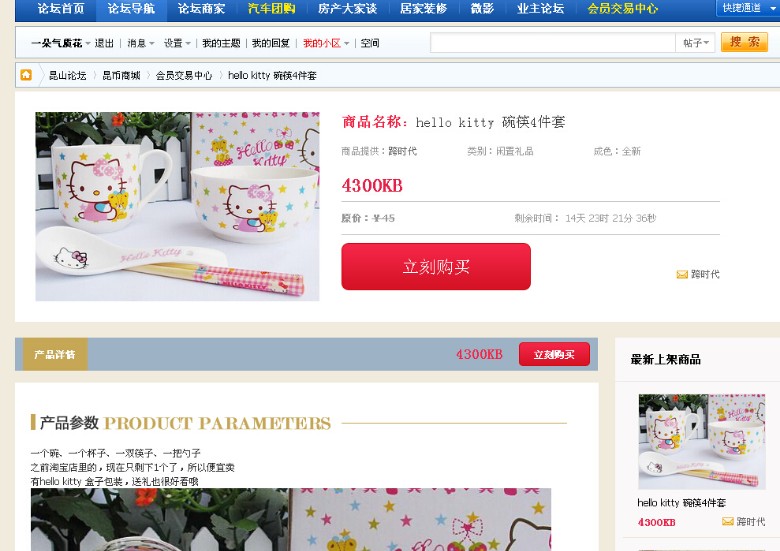The width and height of the screenshot is (780, 551).
Task: Click the large 立刻购买 button
Action: [436, 267]
